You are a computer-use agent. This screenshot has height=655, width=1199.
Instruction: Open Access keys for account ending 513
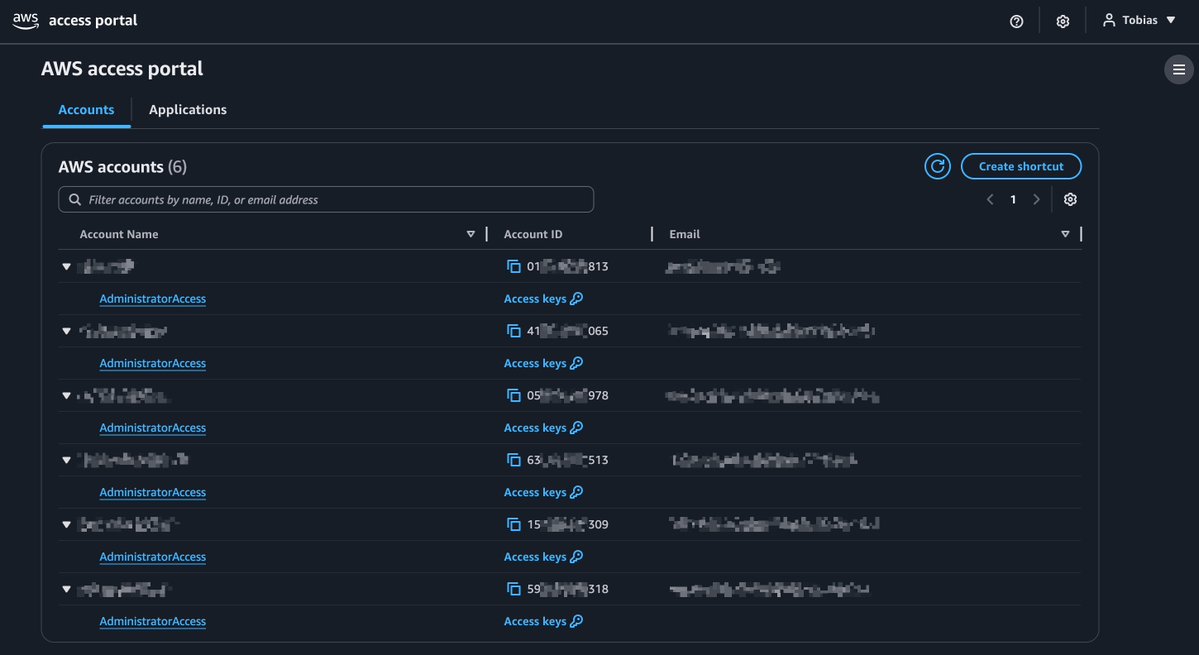(543, 492)
